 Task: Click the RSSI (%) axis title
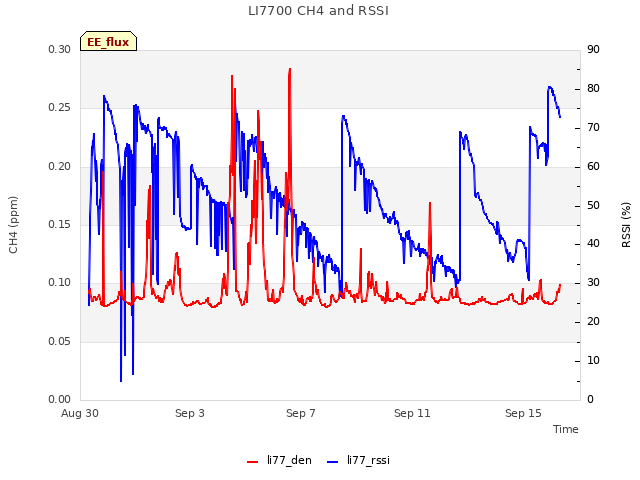626,225
